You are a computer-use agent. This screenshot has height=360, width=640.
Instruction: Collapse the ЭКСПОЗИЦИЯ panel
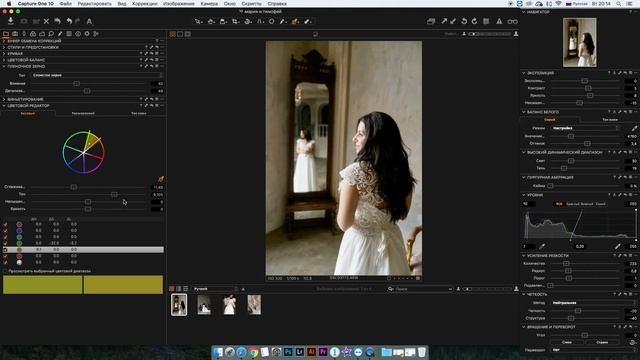click(x=524, y=73)
